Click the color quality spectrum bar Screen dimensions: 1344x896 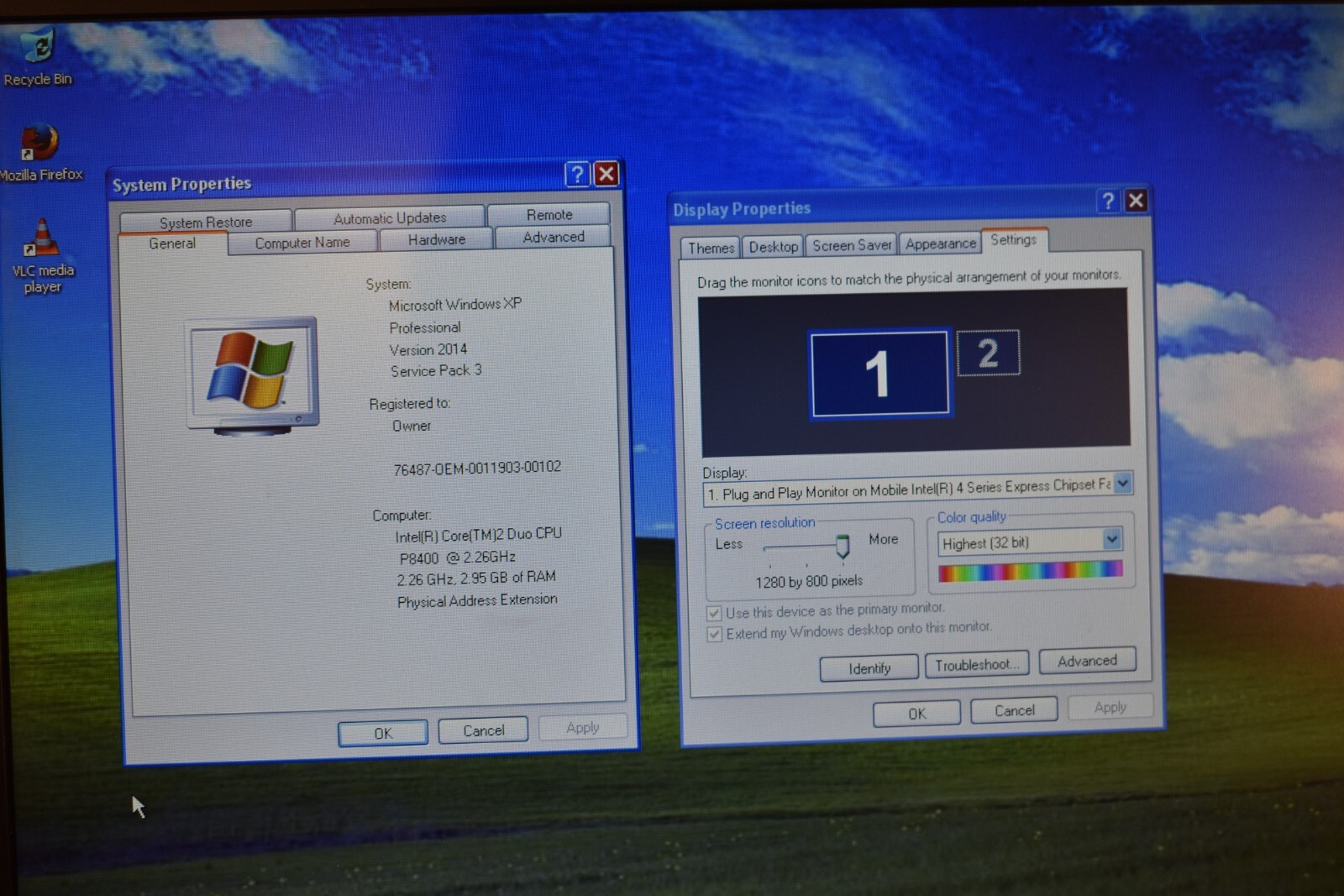tap(1031, 571)
